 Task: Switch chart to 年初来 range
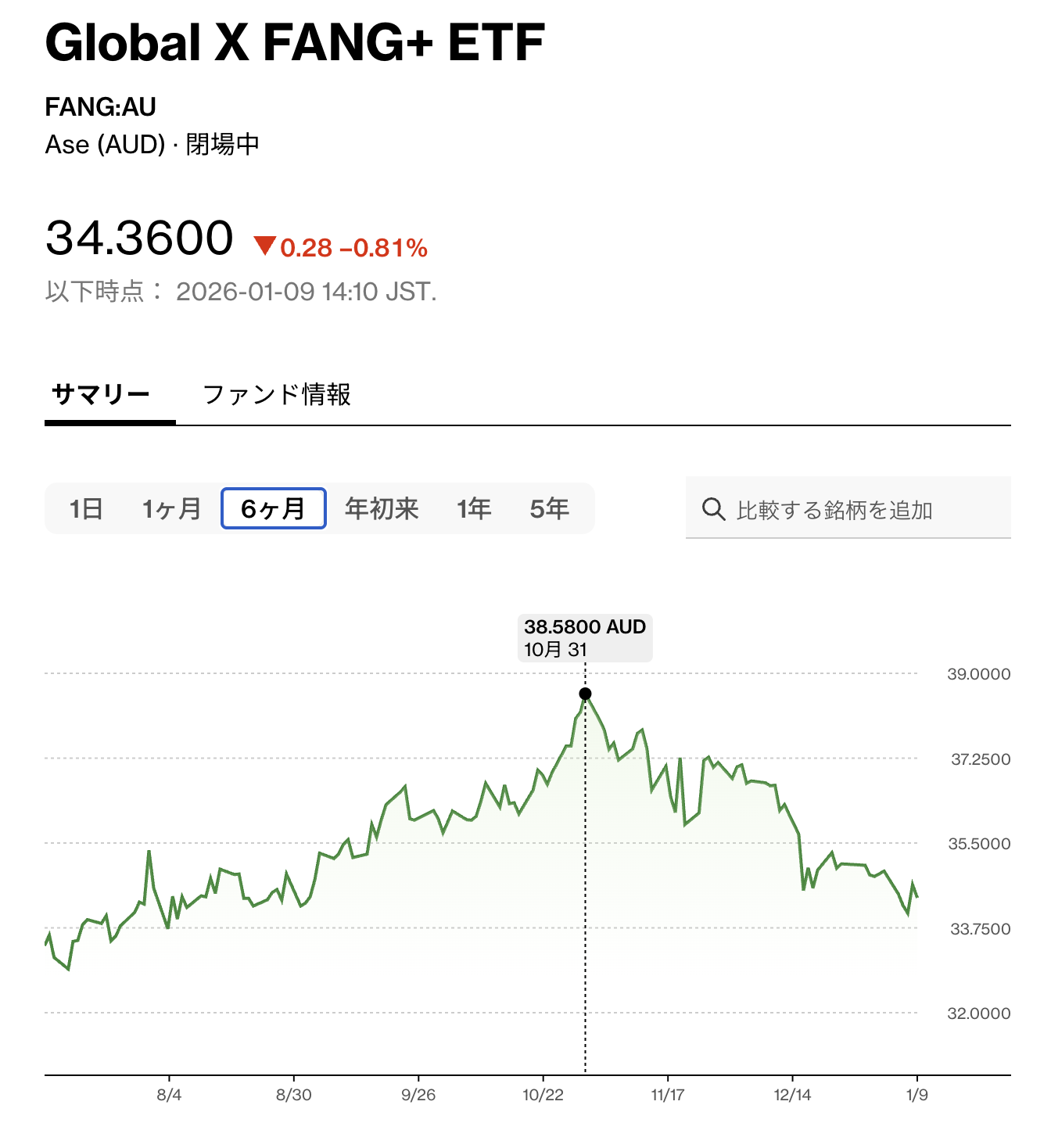pyautogui.click(x=382, y=509)
